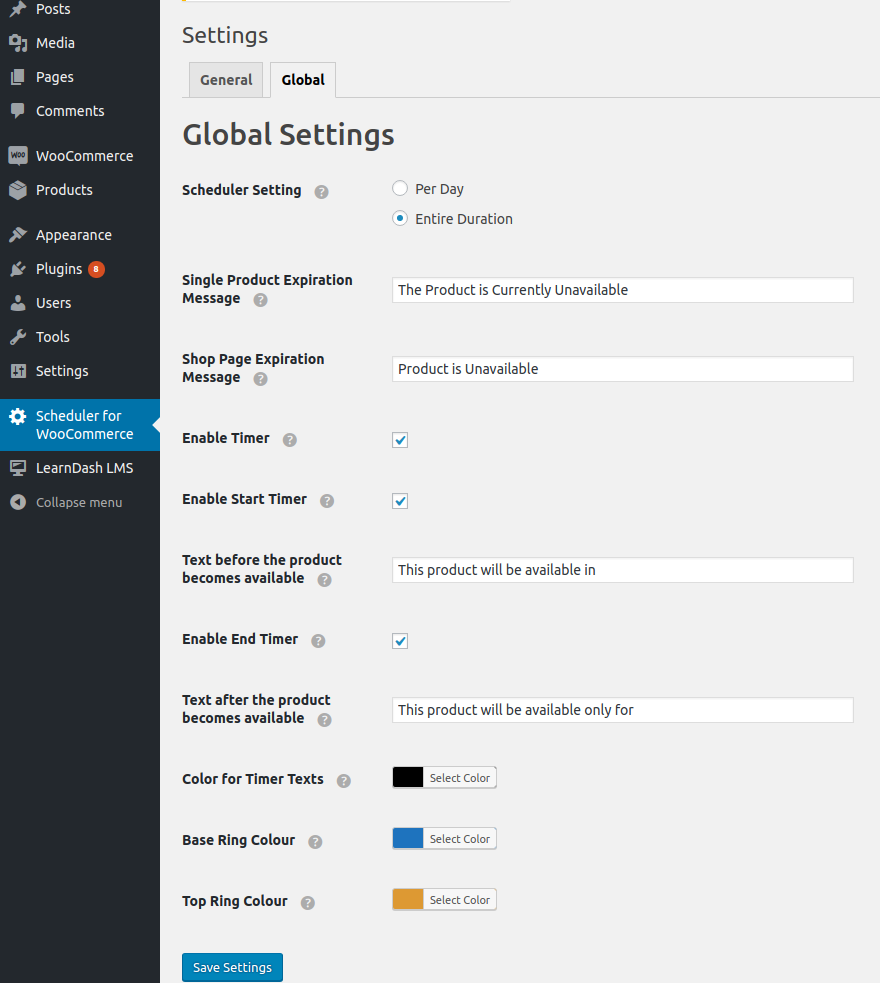Click the Collapse menu arrow icon
Viewport: 880px width, 983px height.
pyautogui.click(x=18, y=502)
